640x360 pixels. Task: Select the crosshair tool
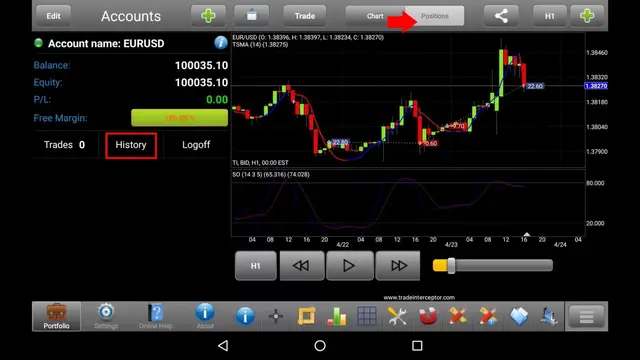tap(276, 316)
